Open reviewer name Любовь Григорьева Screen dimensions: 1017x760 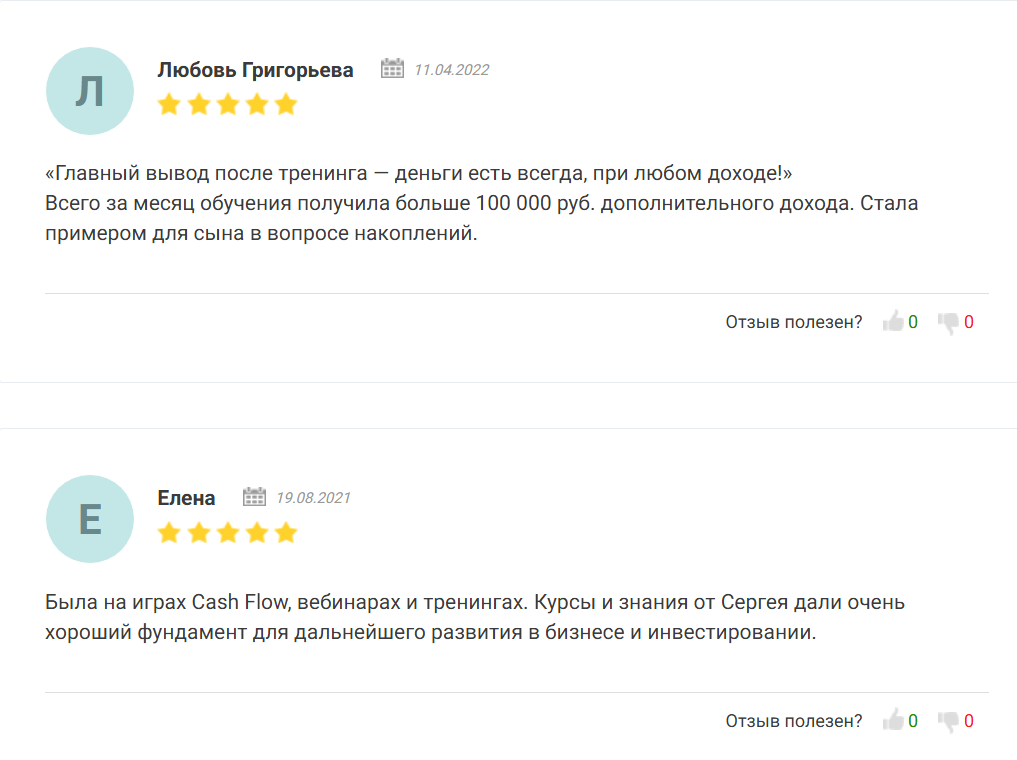(255, 70)
